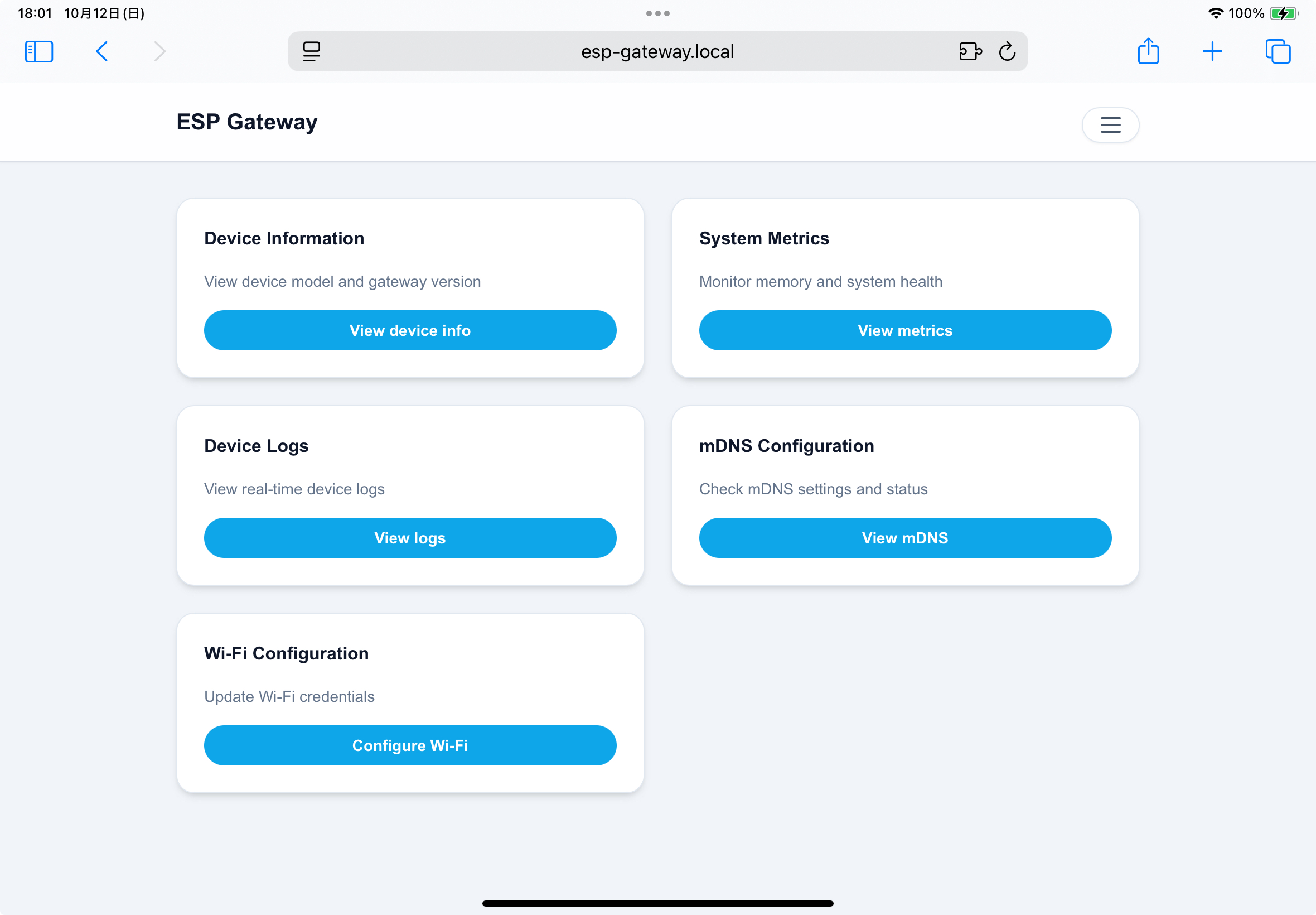Tap View device info
This screenshot has height=915, width=1316.
coord(410,330)
